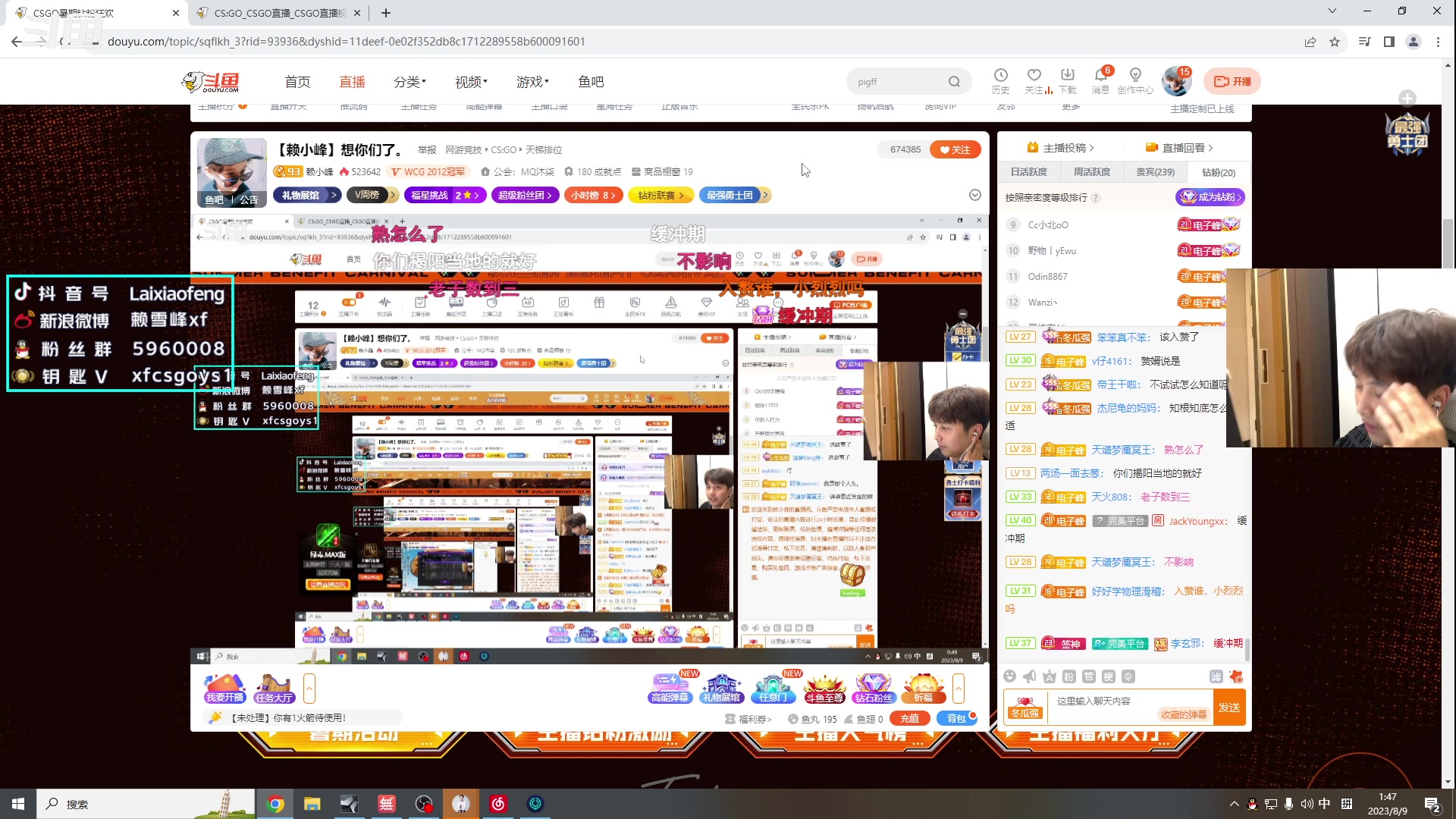
Task: Go to 鱼吧 in top navigation
Action: tap(591, 82)
